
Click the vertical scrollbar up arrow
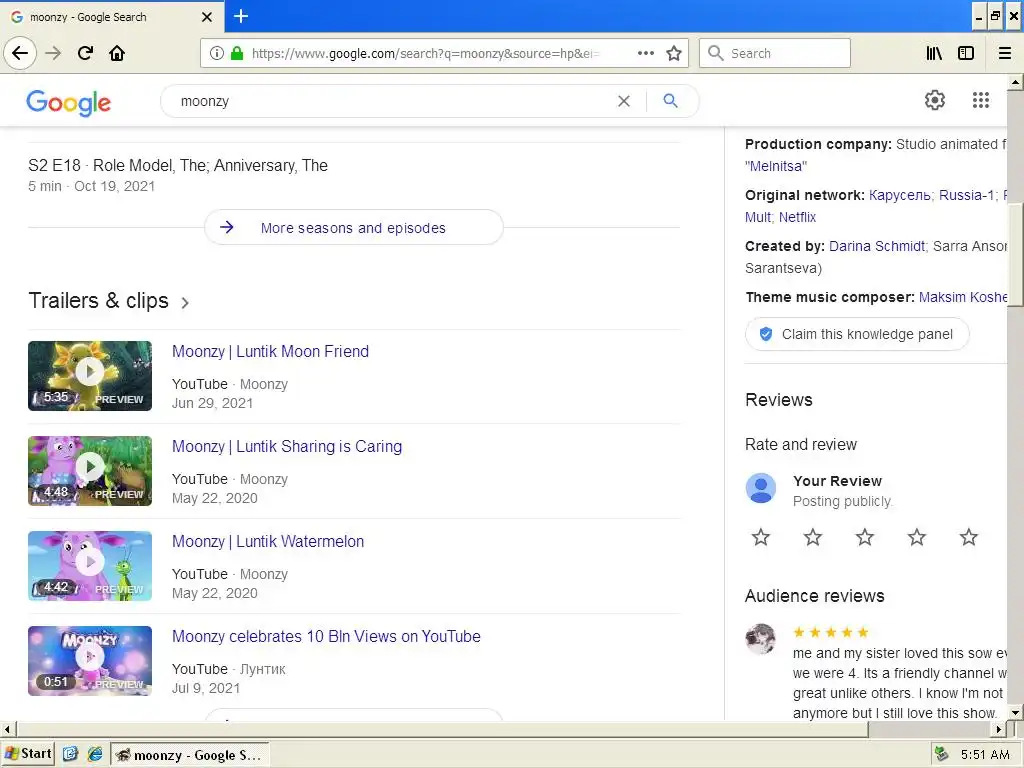coord(1015,82)
